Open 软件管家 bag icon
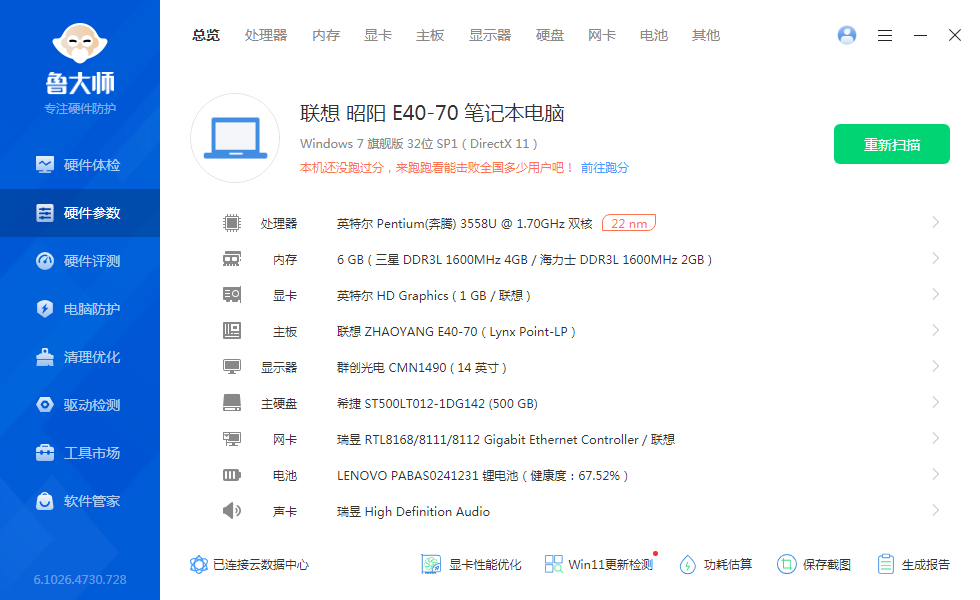980x600 pixels. pyautogui.click(x=45, y=501)
